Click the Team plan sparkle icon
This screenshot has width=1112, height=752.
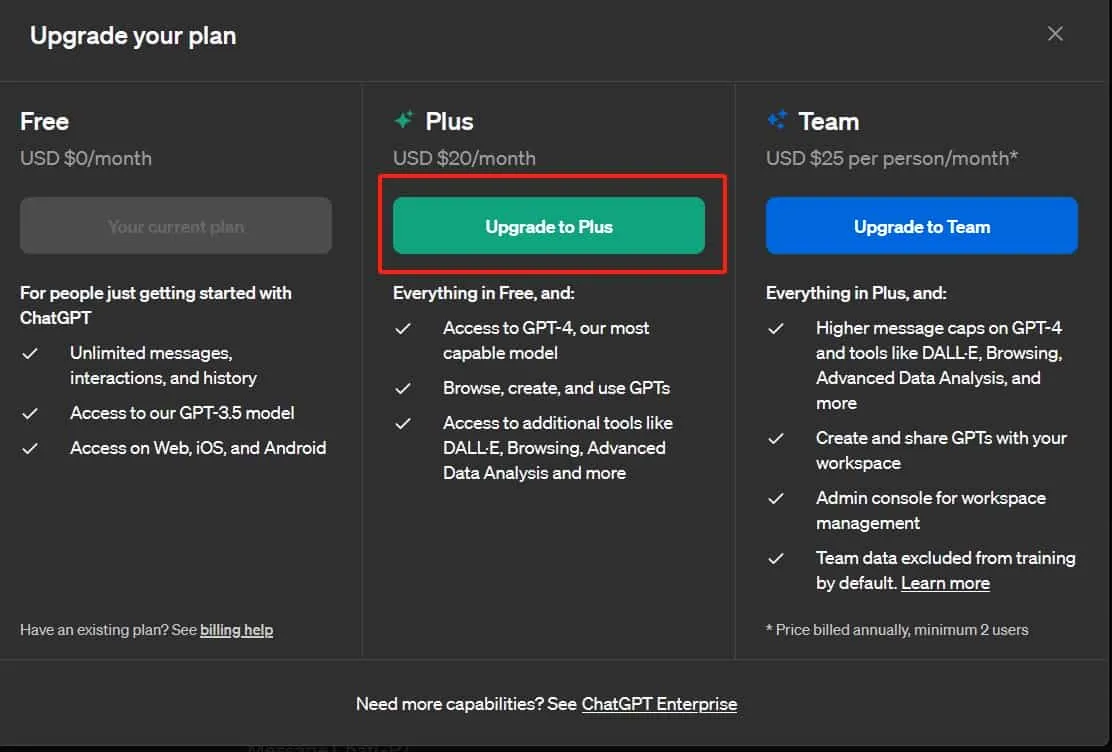[779, 119]
